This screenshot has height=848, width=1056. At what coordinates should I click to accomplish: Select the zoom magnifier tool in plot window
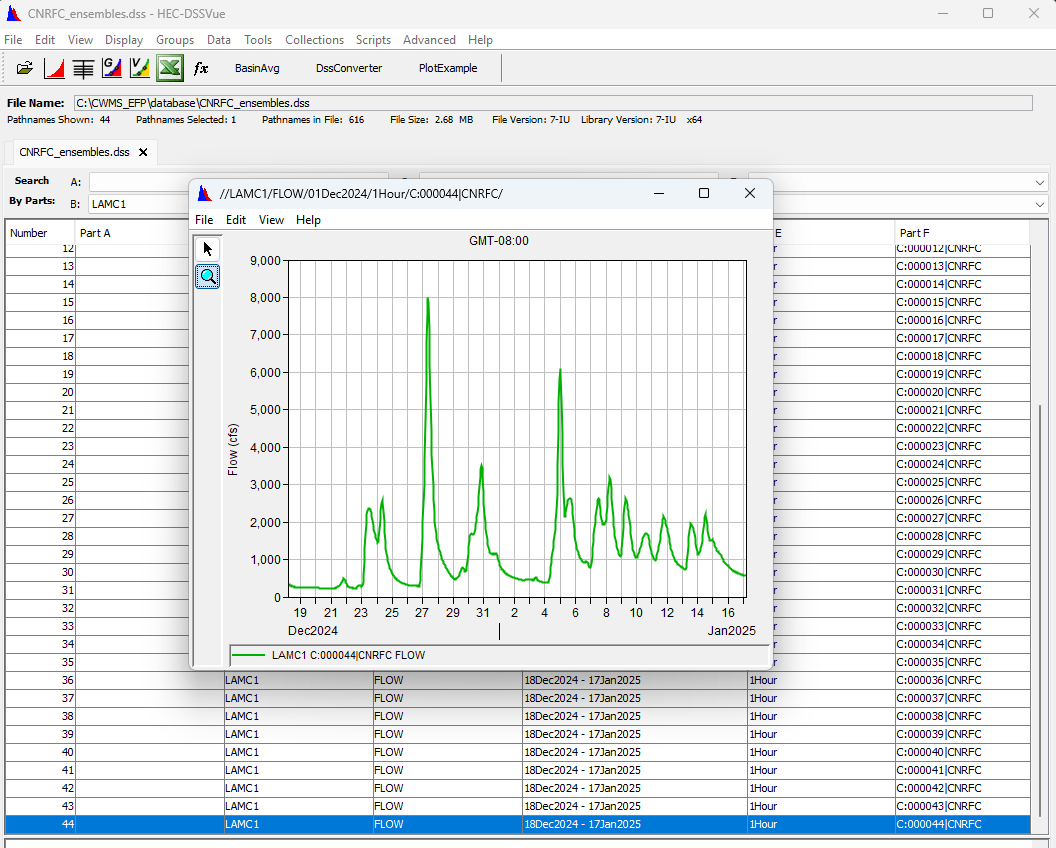click(x=207, y=276)
